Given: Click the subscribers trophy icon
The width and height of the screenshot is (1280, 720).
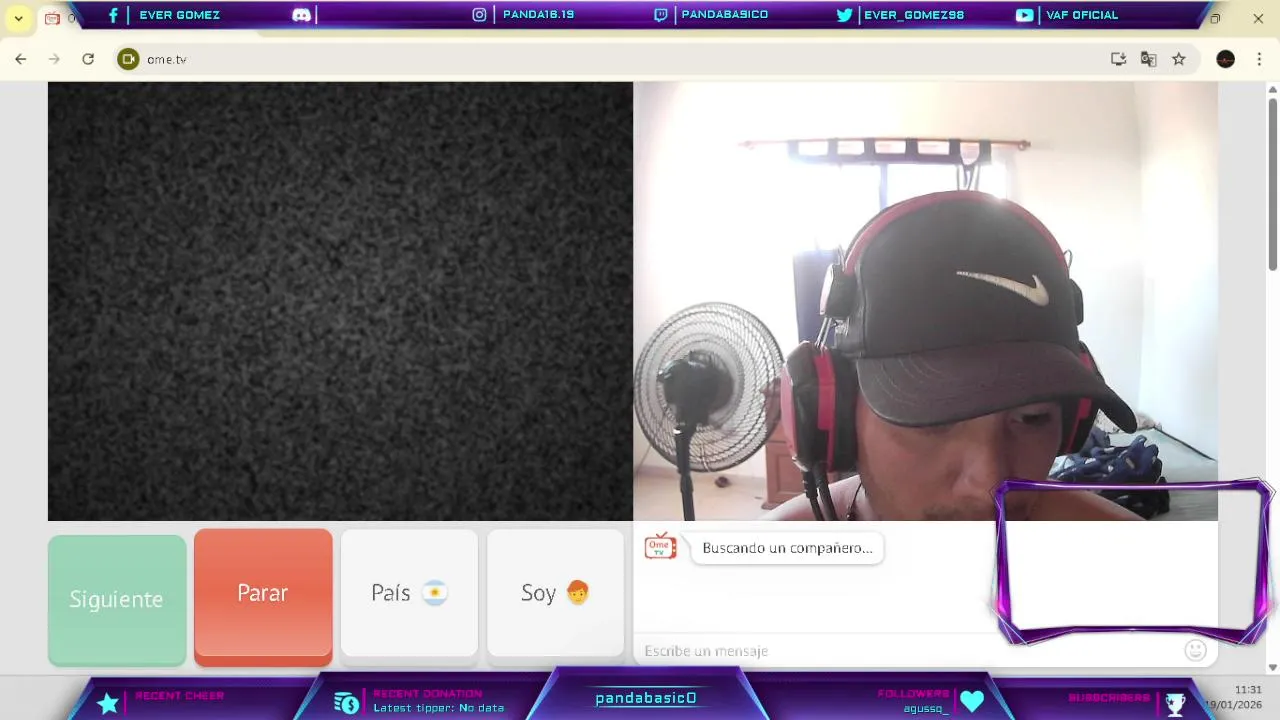Looking at the screenshot, I should pyautogui.click(x=1175, y=704).
